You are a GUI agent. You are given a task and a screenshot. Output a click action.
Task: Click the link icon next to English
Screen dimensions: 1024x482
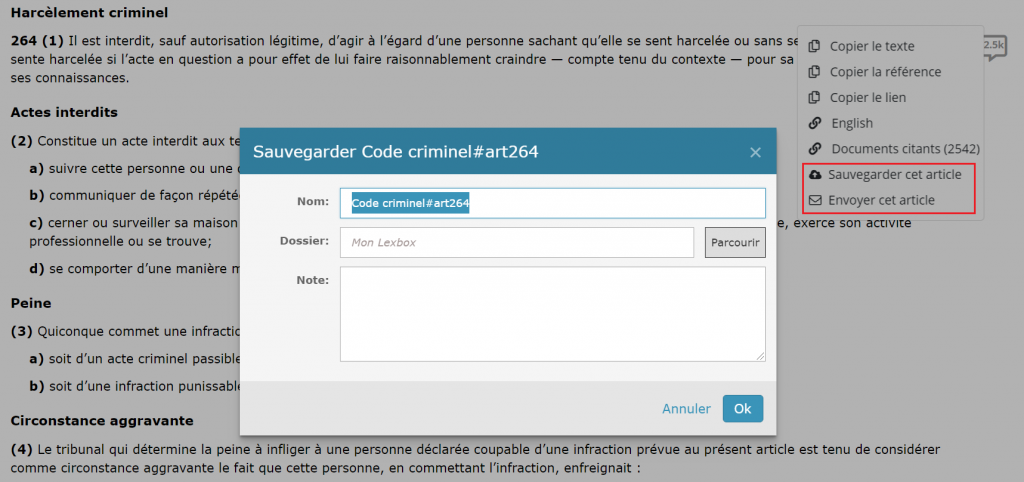click(x=815, y=123)
